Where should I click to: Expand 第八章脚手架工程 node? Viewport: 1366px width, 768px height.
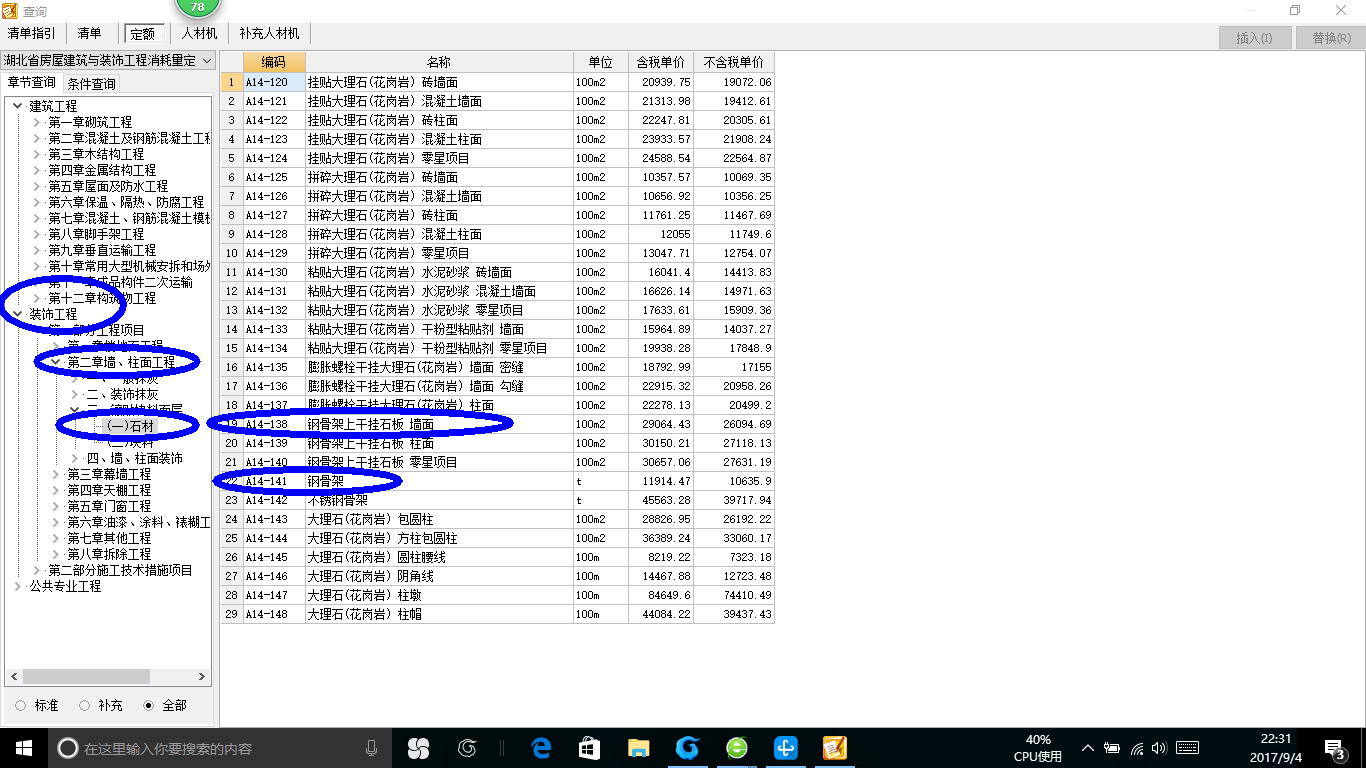click(37, 234)
